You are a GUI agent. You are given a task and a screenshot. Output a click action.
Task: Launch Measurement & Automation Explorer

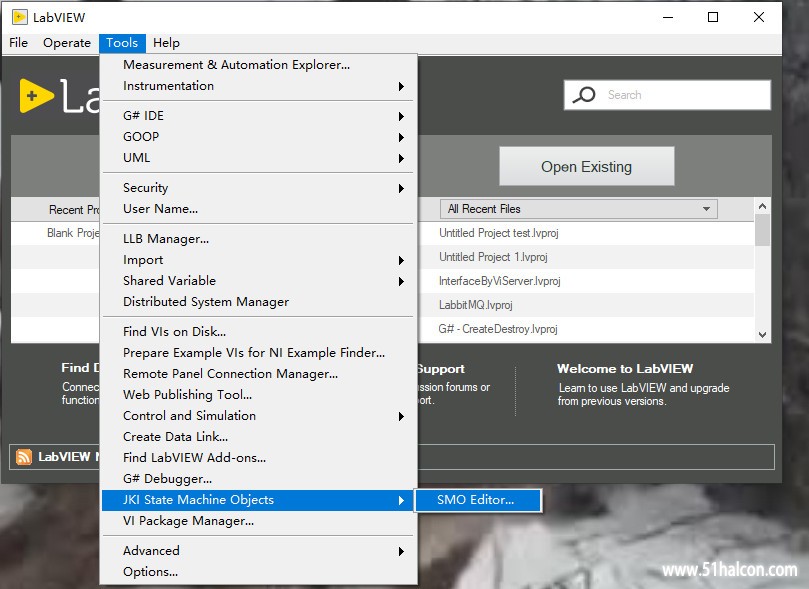258,65
